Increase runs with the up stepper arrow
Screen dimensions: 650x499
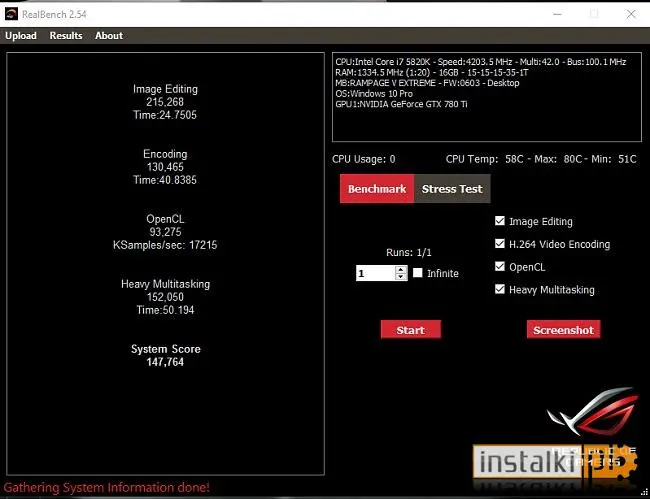point(401,270)
